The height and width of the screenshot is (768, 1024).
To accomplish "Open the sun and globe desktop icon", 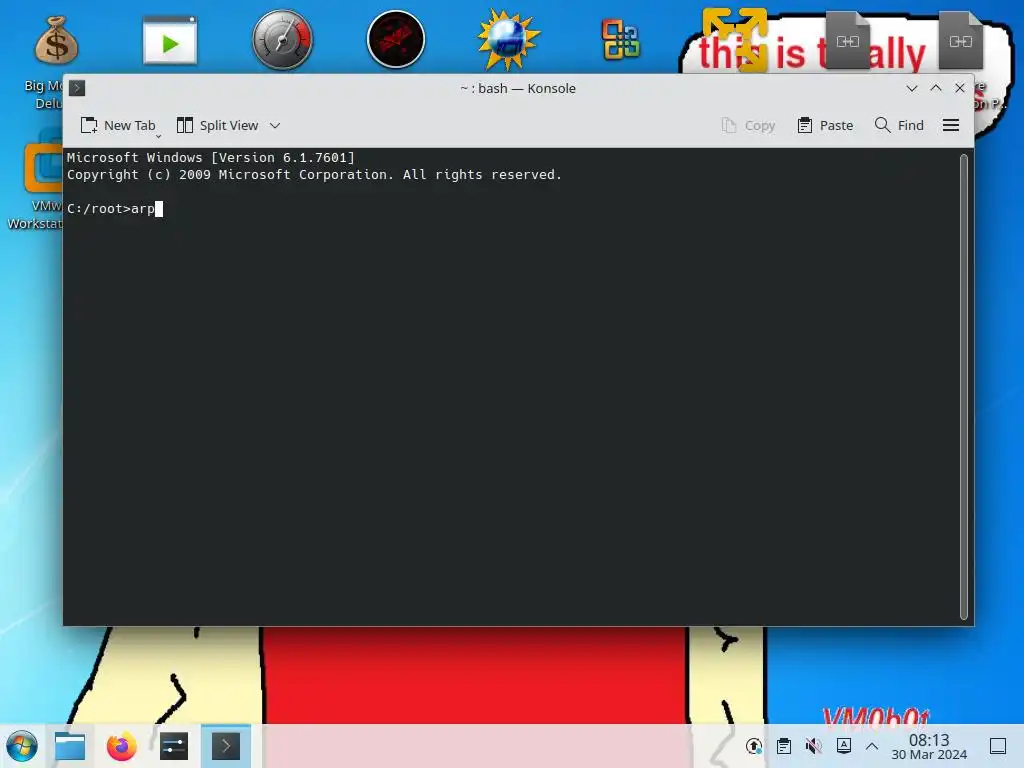I will click(x=508, y=40).
